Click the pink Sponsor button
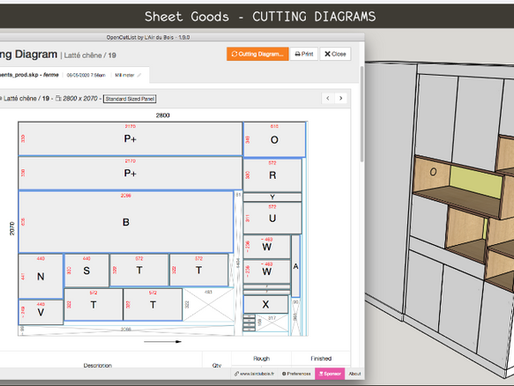 [330, 374]
